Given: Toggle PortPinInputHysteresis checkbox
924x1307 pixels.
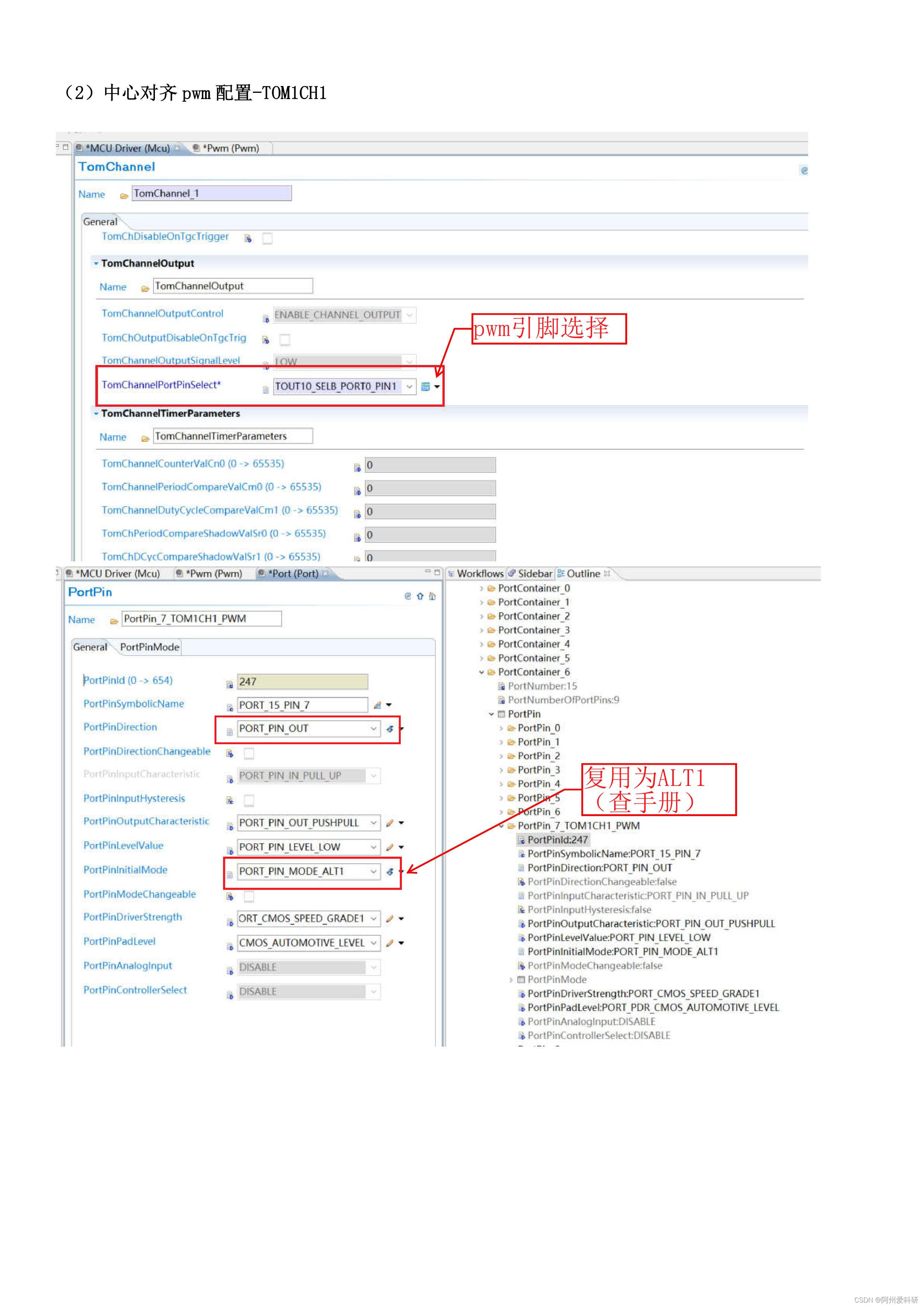Looking at the screenshot, I should (x=249, y=801).
